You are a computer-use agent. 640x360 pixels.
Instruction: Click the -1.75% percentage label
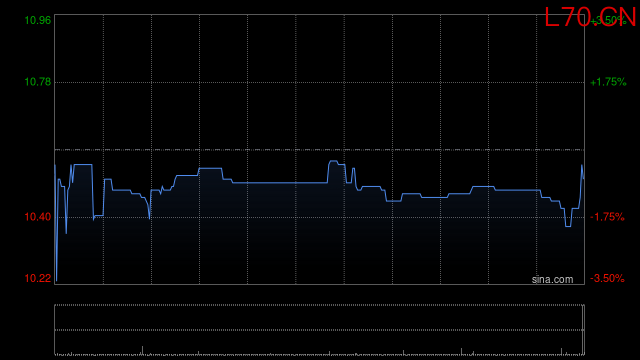(607, 217)
